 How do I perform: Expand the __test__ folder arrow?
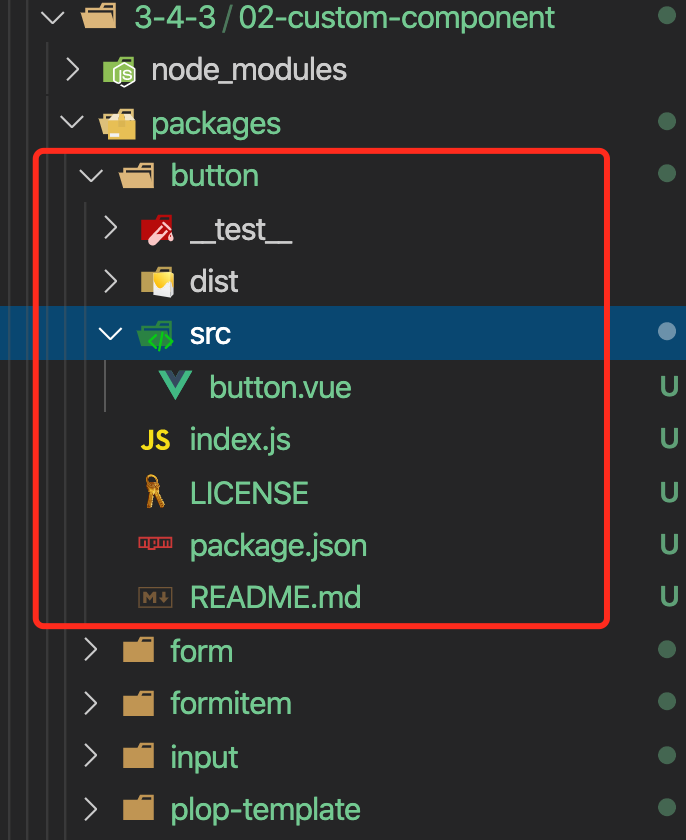pyautogui.click(x=111, y=228)
